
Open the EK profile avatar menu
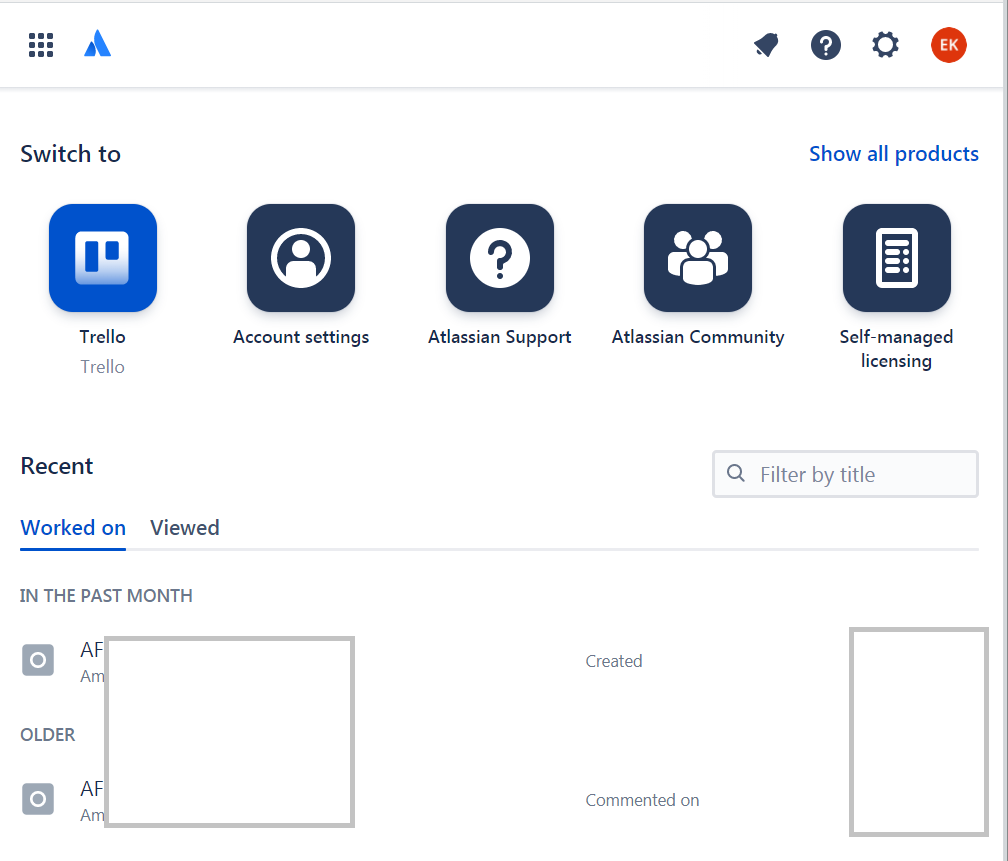coord(948,45)
